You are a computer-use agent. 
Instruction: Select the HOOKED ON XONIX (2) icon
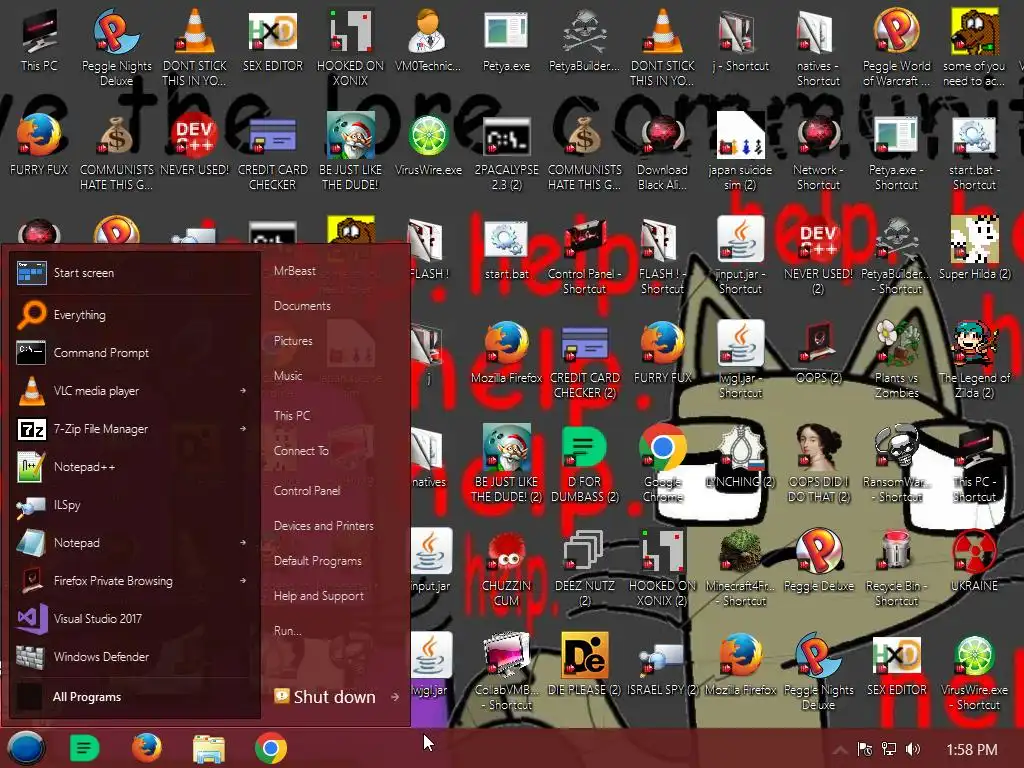tap(663, 568)
